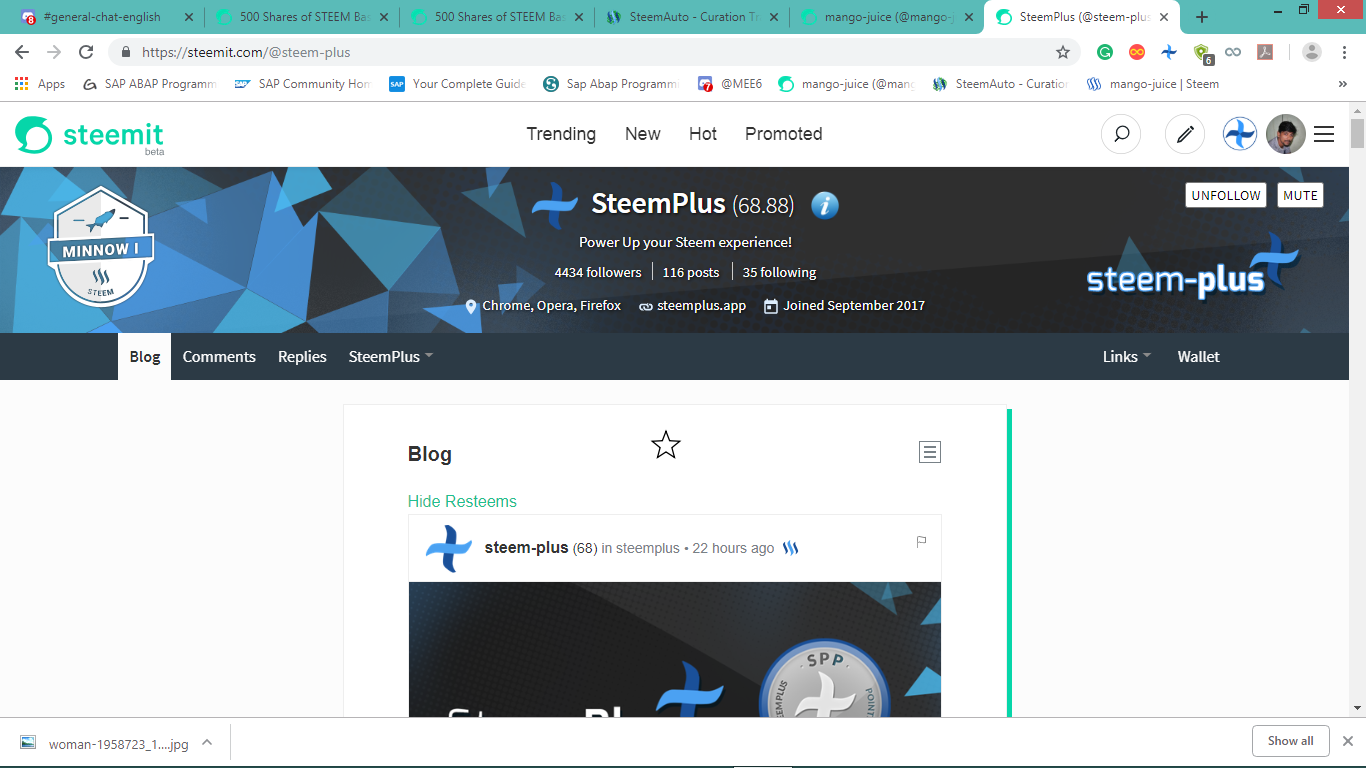
Task: Open the search magnifier icon
Action: 1121,134
